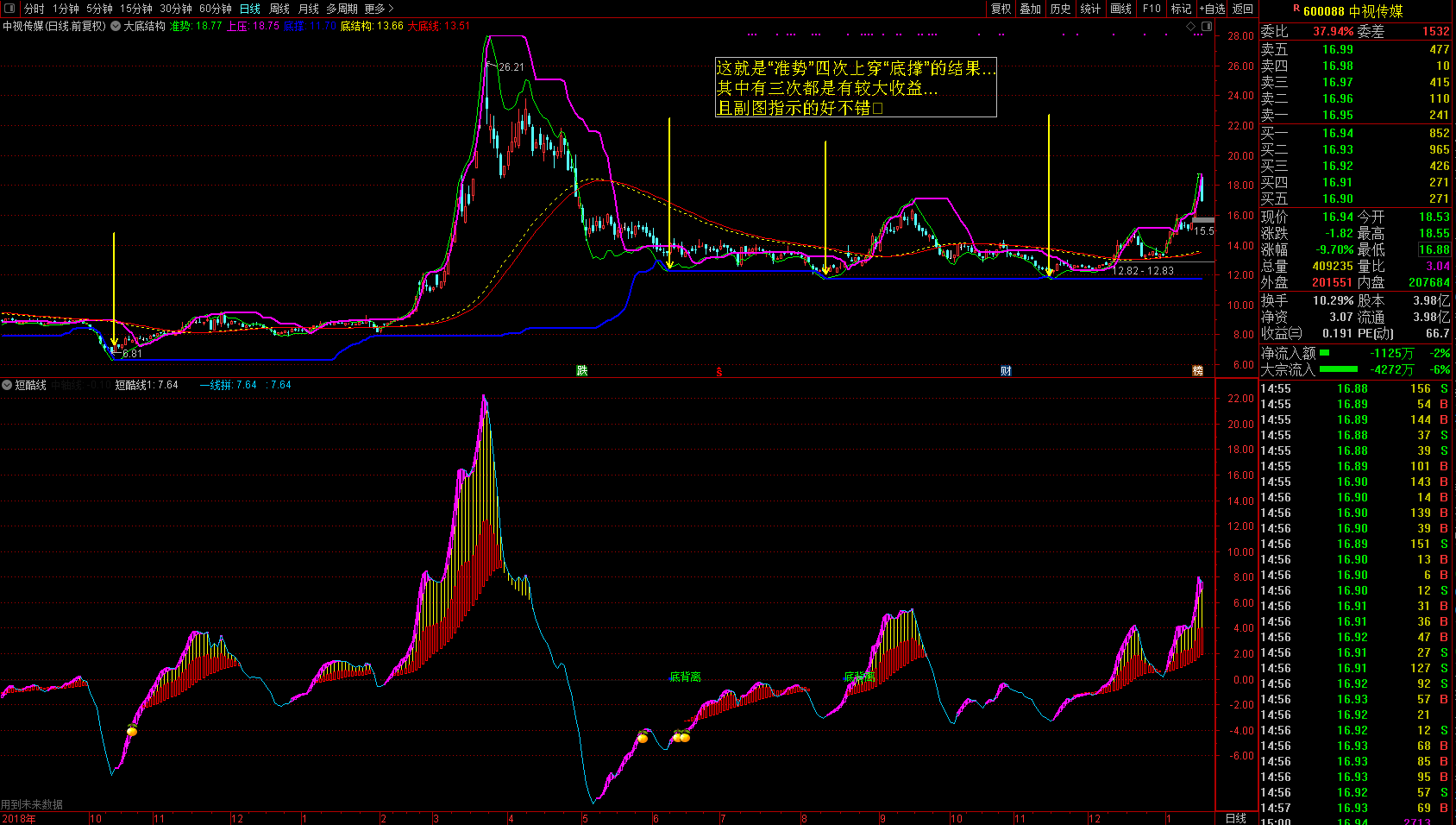This screenshot has height=825, width=1456.
Task: Toggle the side panel icon beside the diamond
Action: tap(1207, 27)
